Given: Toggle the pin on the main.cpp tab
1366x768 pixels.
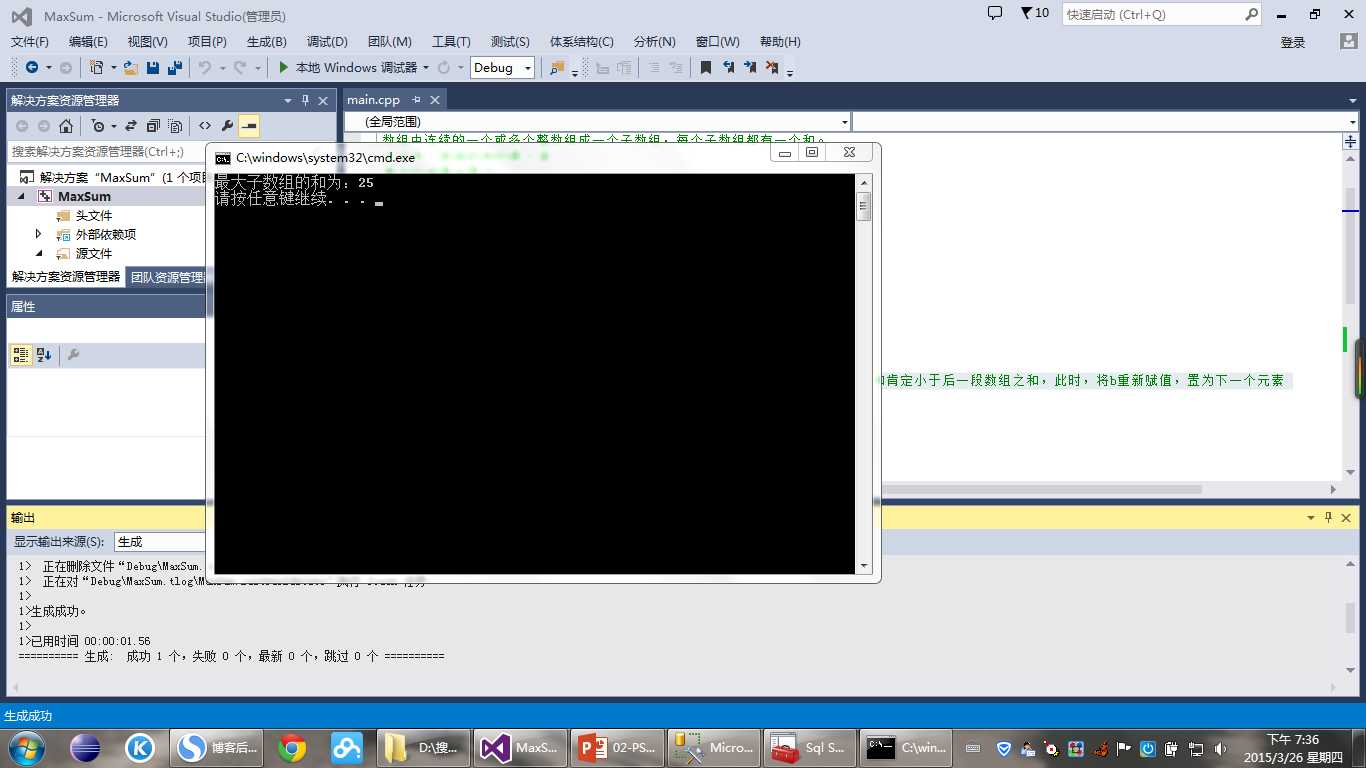Looking at the screenshot, I should click(416, 100).
